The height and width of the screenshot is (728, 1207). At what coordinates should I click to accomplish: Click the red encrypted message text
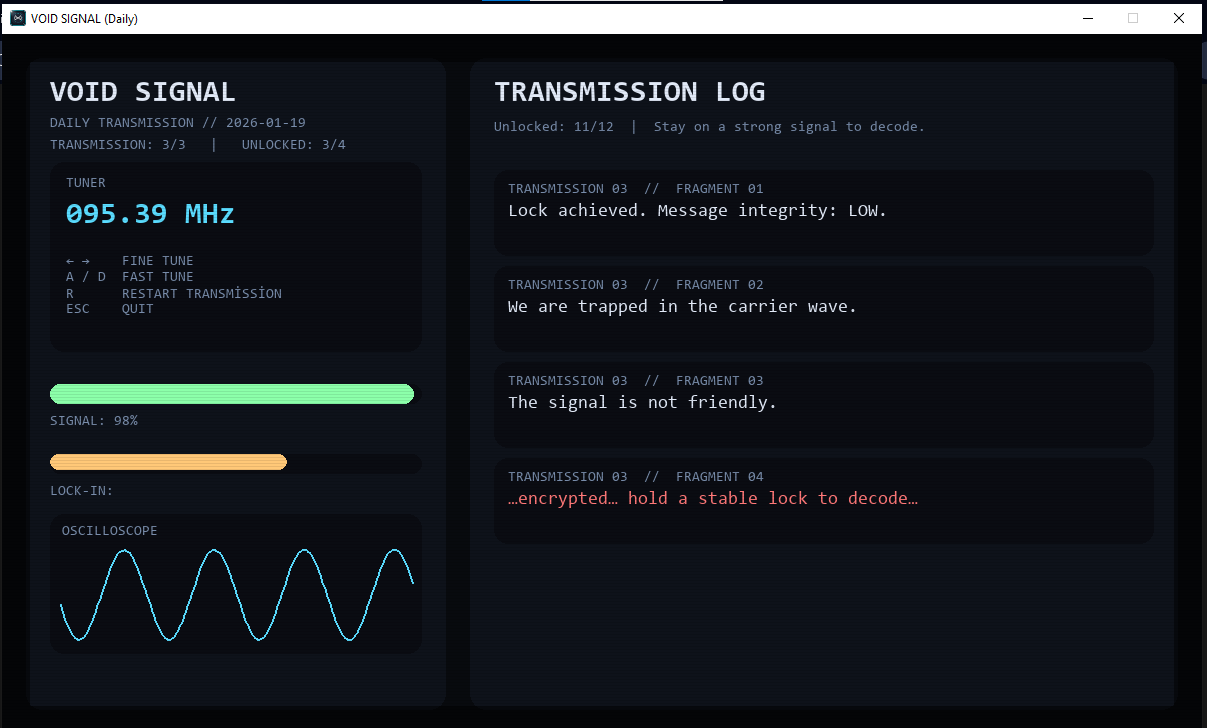(x=713, y=499)
